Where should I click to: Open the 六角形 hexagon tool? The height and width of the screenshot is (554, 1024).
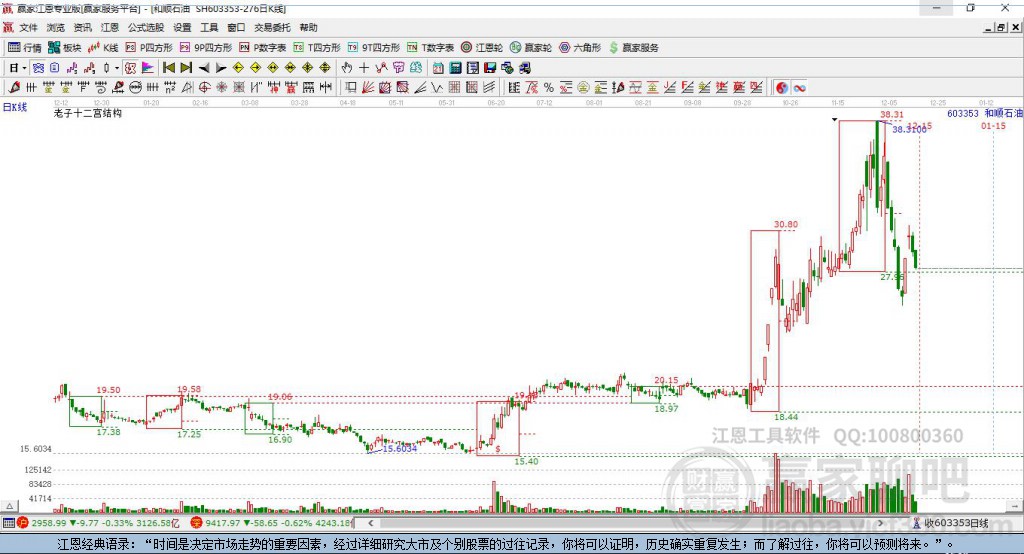[x=580, y=48]
